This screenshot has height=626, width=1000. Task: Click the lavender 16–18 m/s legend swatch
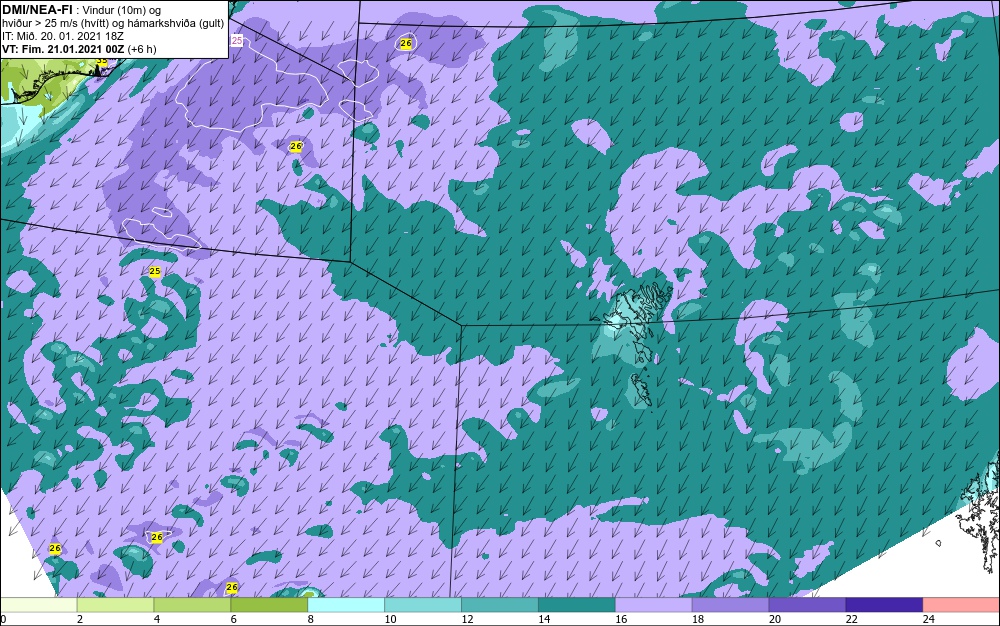(x=654, y=605)
